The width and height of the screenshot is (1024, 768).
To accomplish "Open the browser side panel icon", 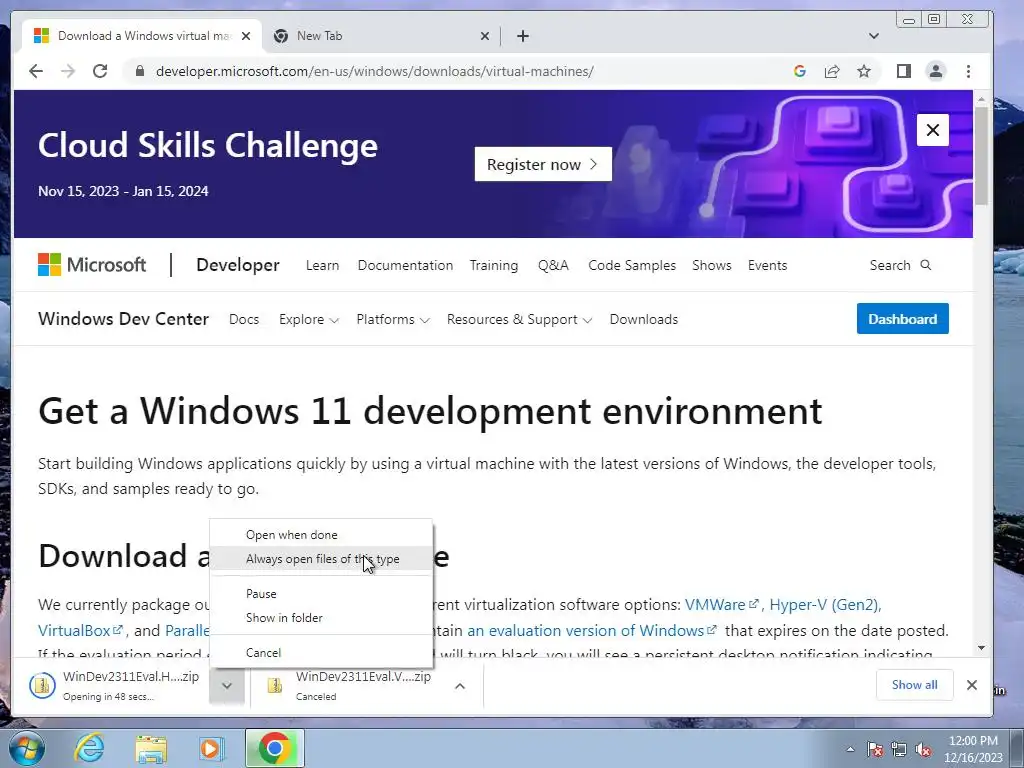I will point(904,71).
